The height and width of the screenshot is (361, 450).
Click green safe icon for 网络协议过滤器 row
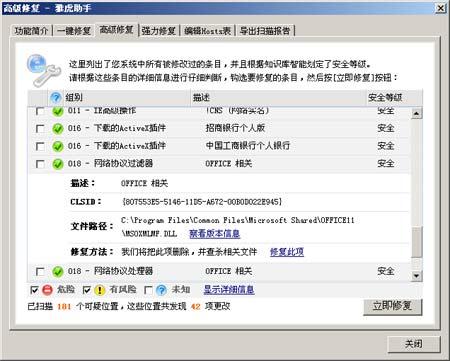coord(58,164)
